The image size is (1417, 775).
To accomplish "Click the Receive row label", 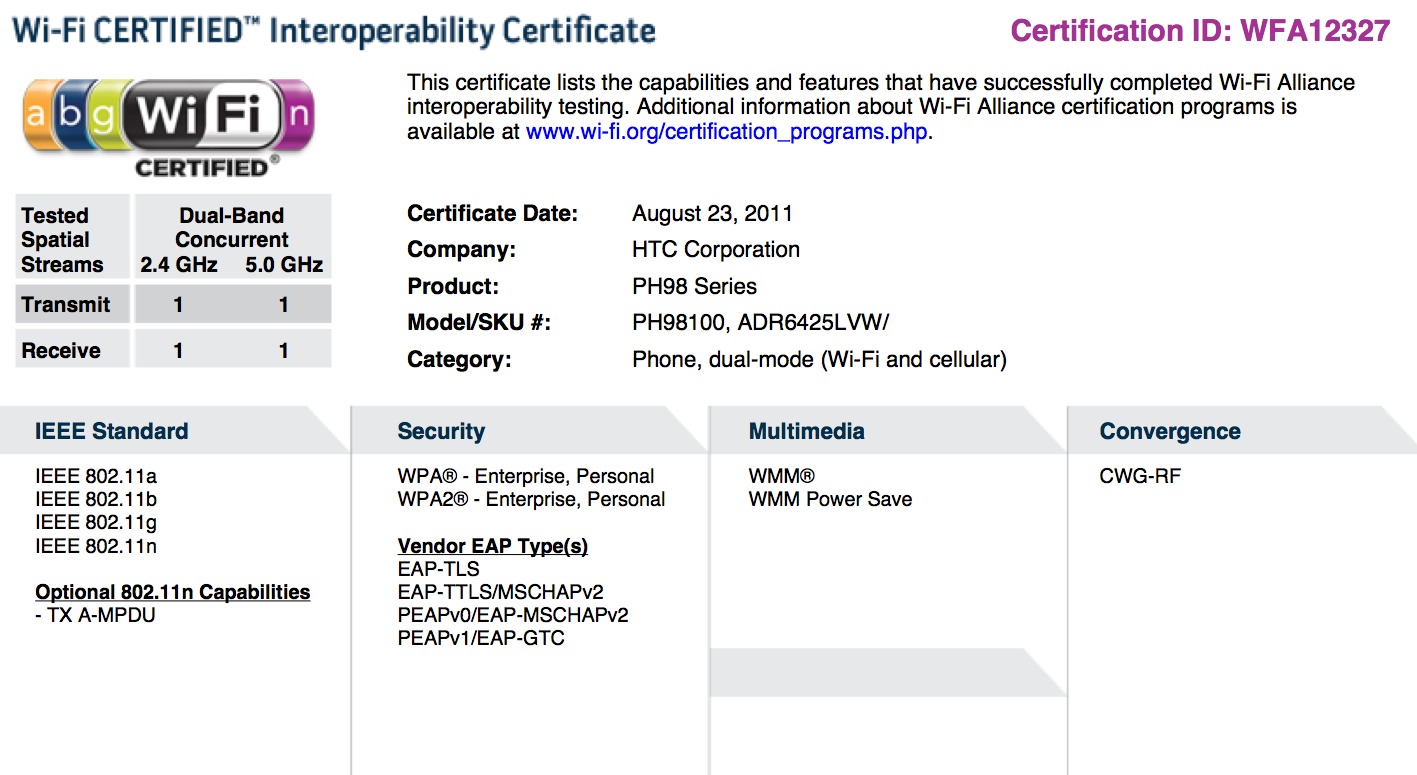I will coord(61,351).
